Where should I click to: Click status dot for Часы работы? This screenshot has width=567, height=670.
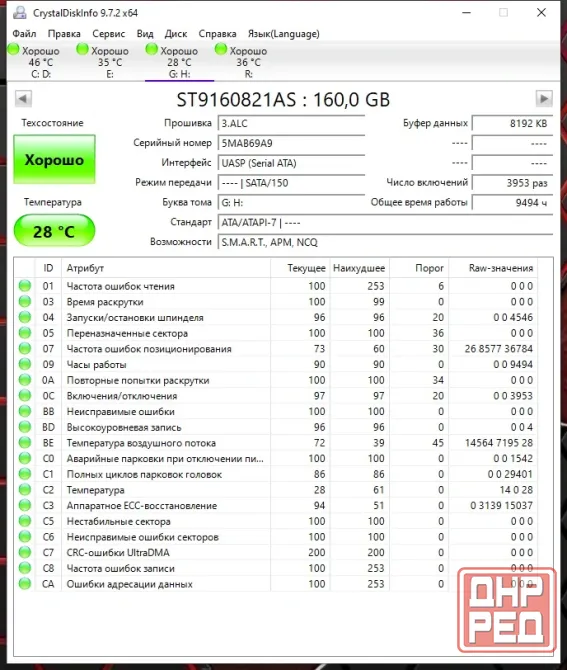[25, 364]
